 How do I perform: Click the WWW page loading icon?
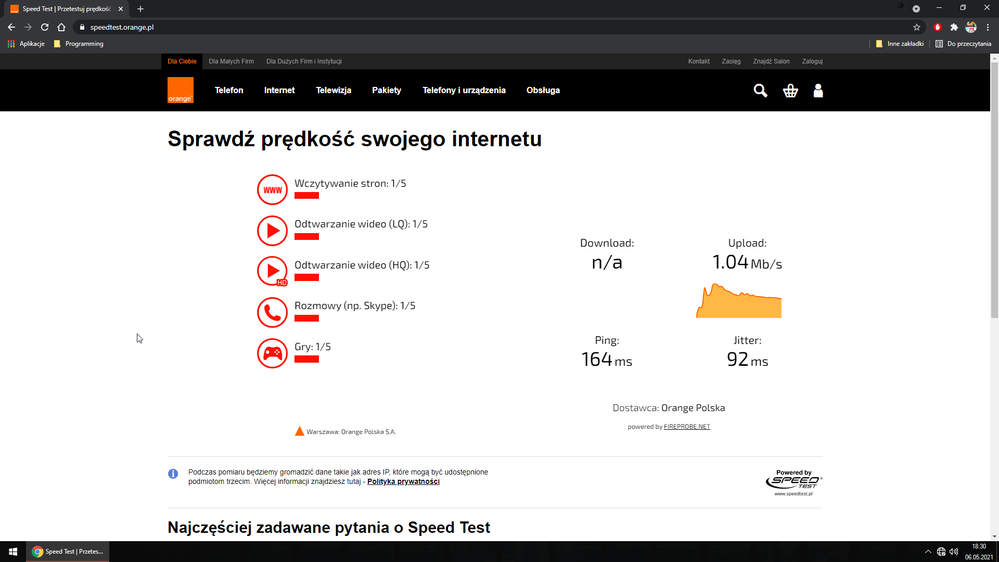272,190
